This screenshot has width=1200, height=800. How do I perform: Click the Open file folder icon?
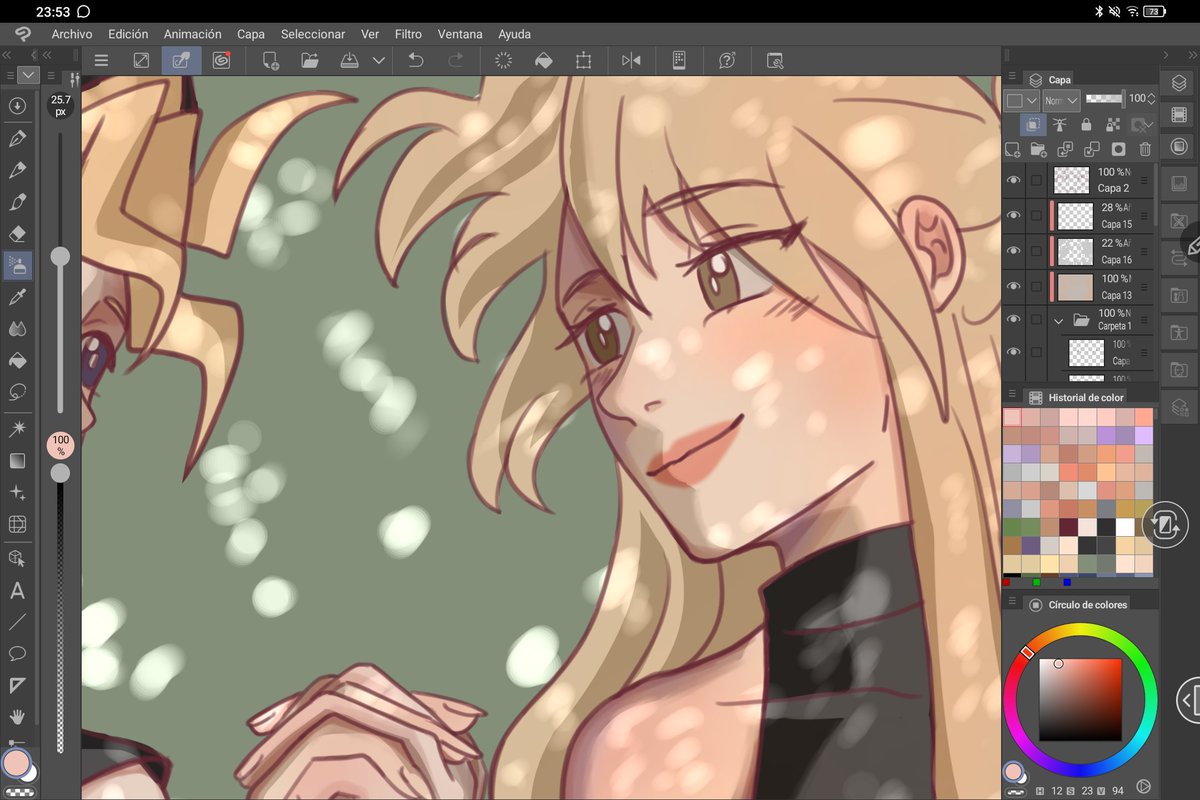[x=310, y=60]
